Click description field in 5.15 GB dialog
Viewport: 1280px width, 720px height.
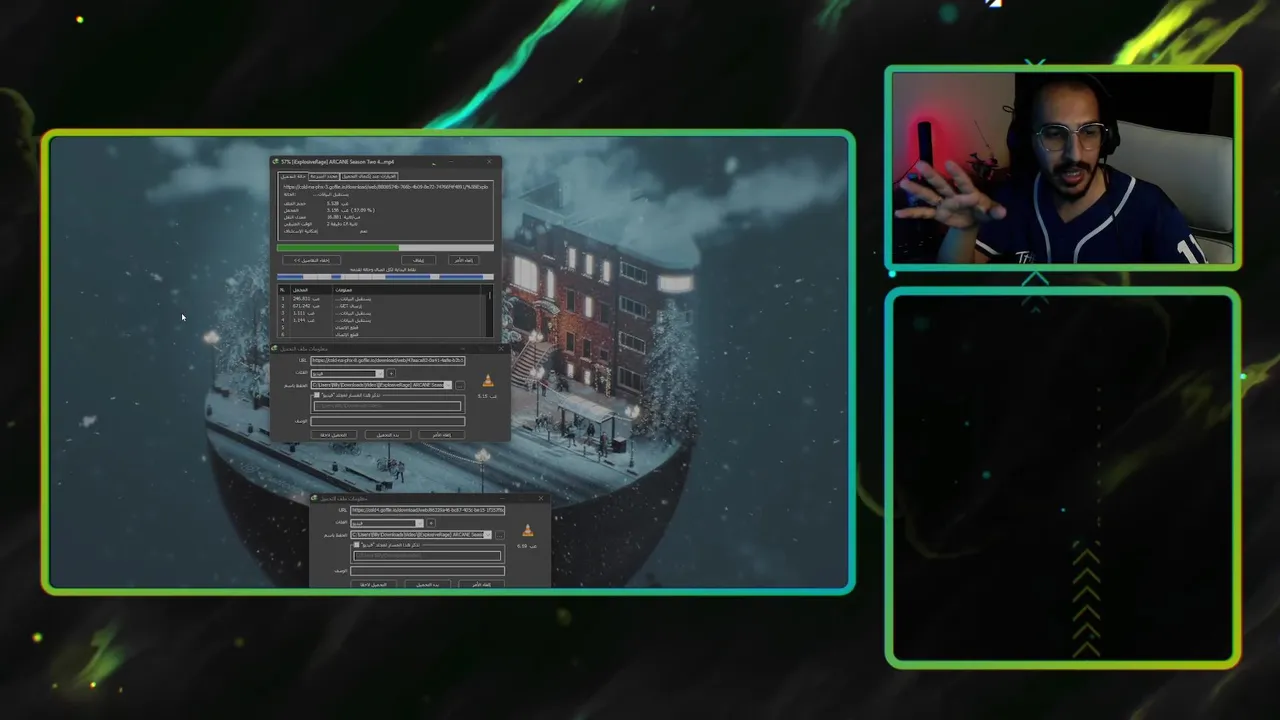[x=388, y=421]
